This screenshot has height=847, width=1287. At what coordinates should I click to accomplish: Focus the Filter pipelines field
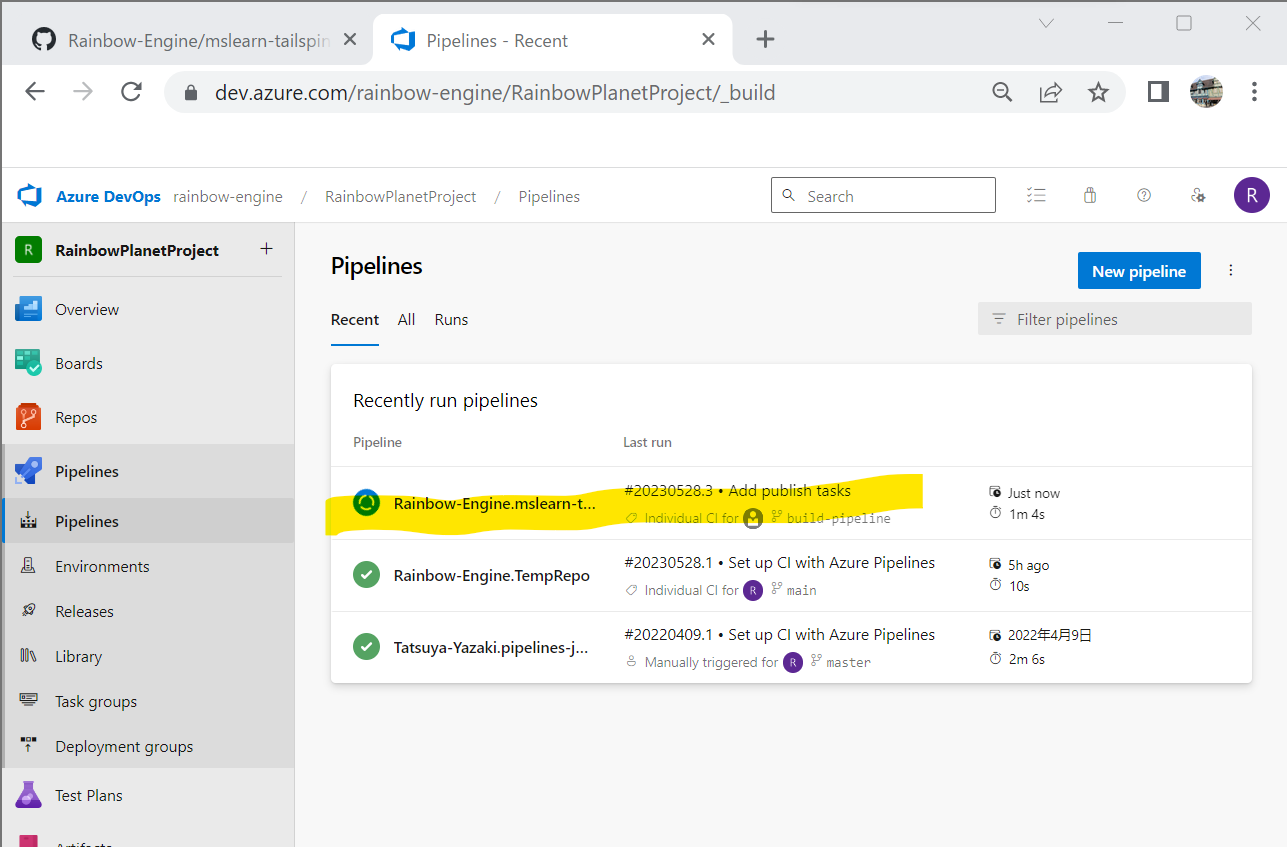(x=1114, y=319)
